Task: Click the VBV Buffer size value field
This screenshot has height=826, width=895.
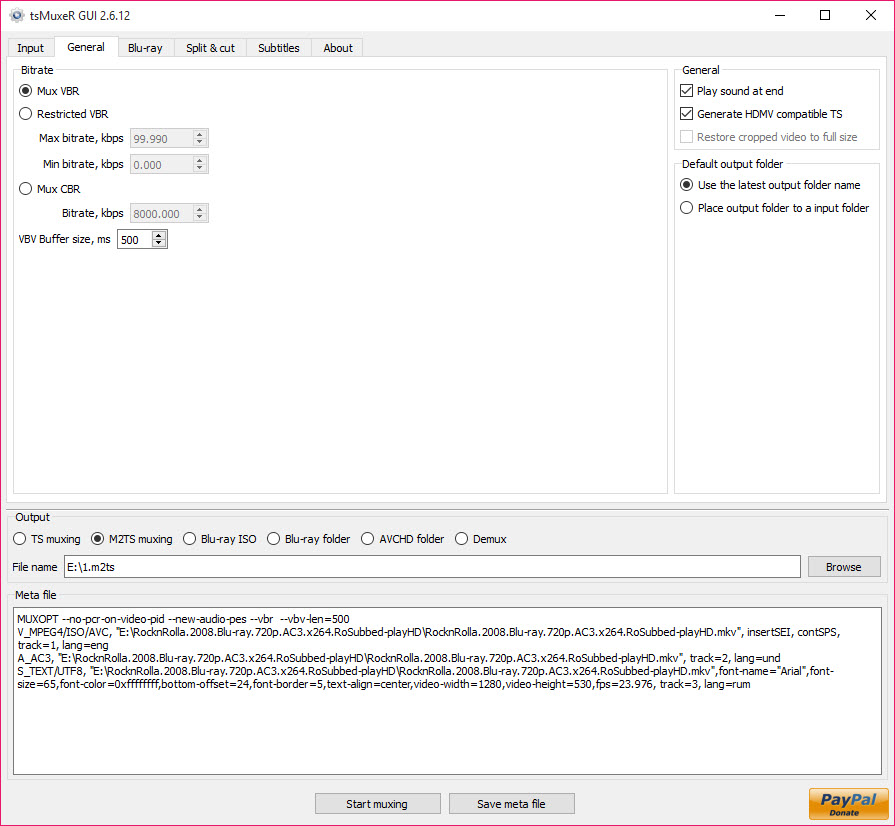Action: tap(135, 239)
